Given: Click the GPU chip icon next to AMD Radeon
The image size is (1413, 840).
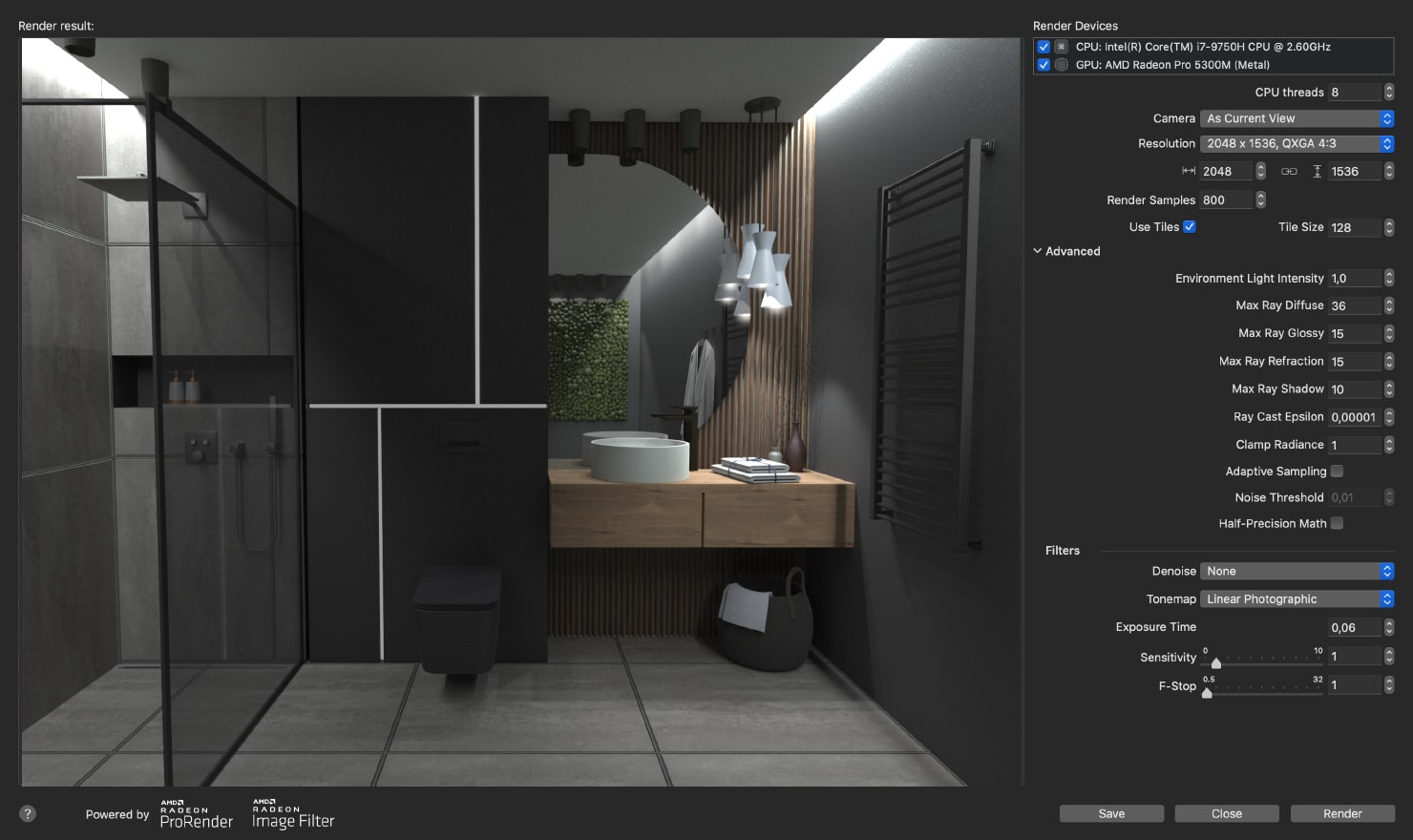Looking at the screenshot, I should 1060,65.
